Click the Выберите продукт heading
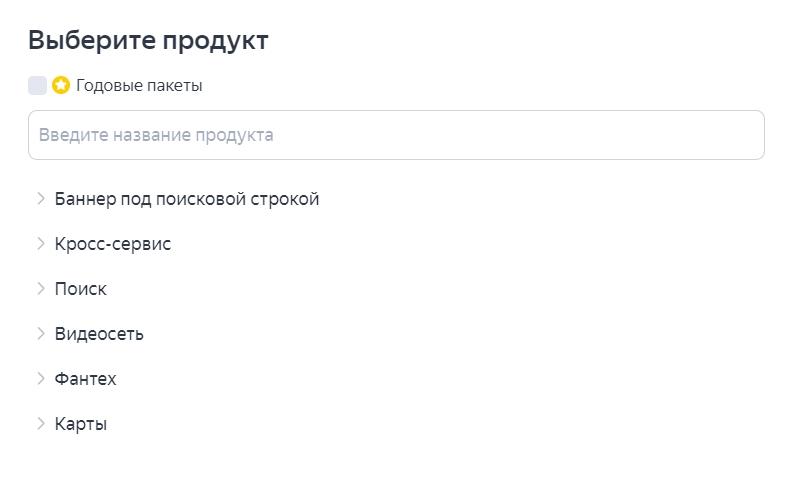The width and height of the screenshot is (786, 480). [148, 40]
